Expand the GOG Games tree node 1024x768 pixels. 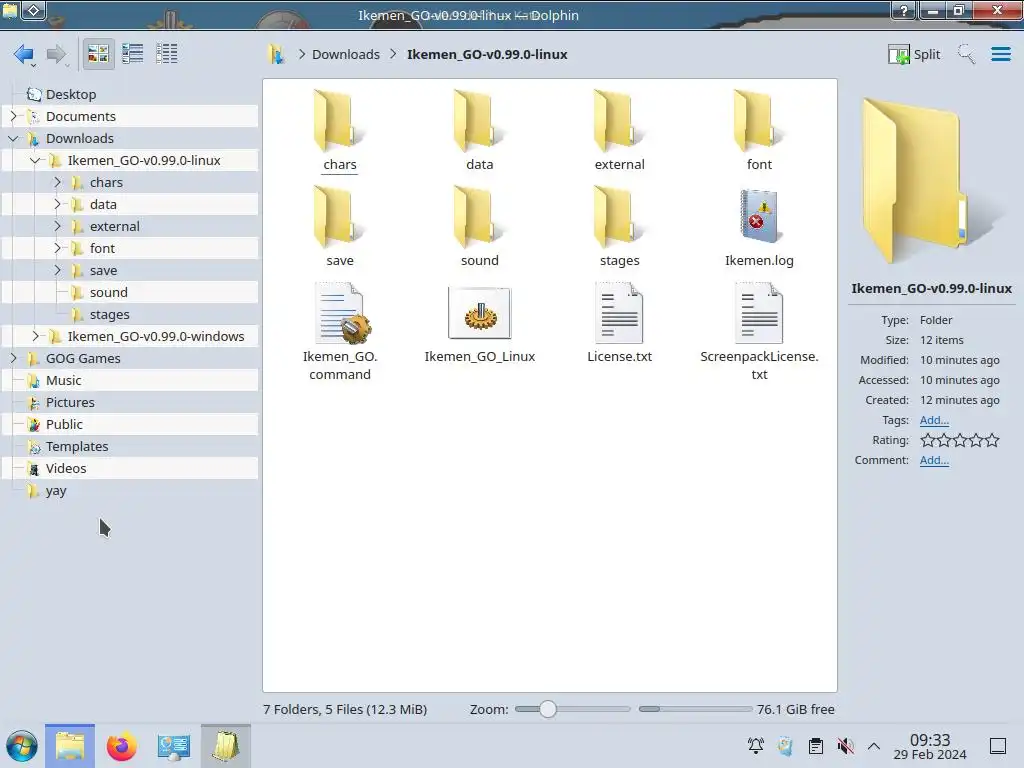coord(14,358)
